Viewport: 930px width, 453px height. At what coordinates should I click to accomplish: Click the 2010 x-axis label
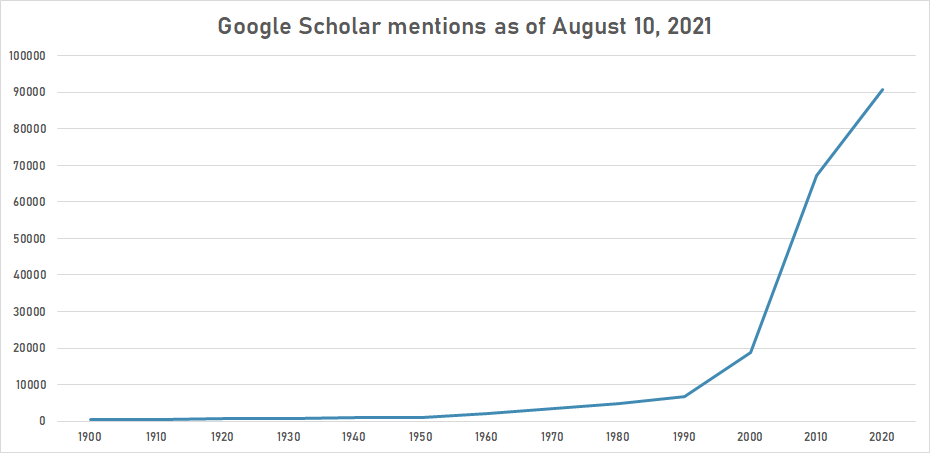(x=816, y=437)
